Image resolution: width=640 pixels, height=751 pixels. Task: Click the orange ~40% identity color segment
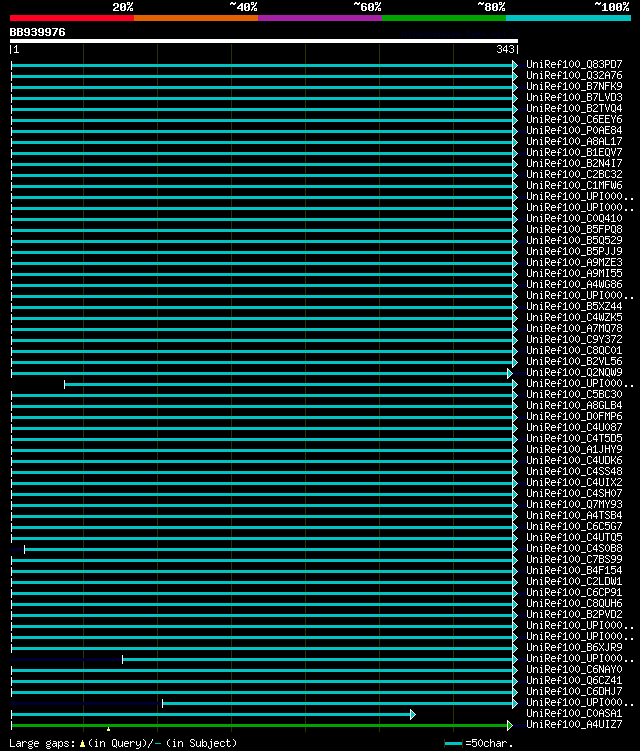196,18
